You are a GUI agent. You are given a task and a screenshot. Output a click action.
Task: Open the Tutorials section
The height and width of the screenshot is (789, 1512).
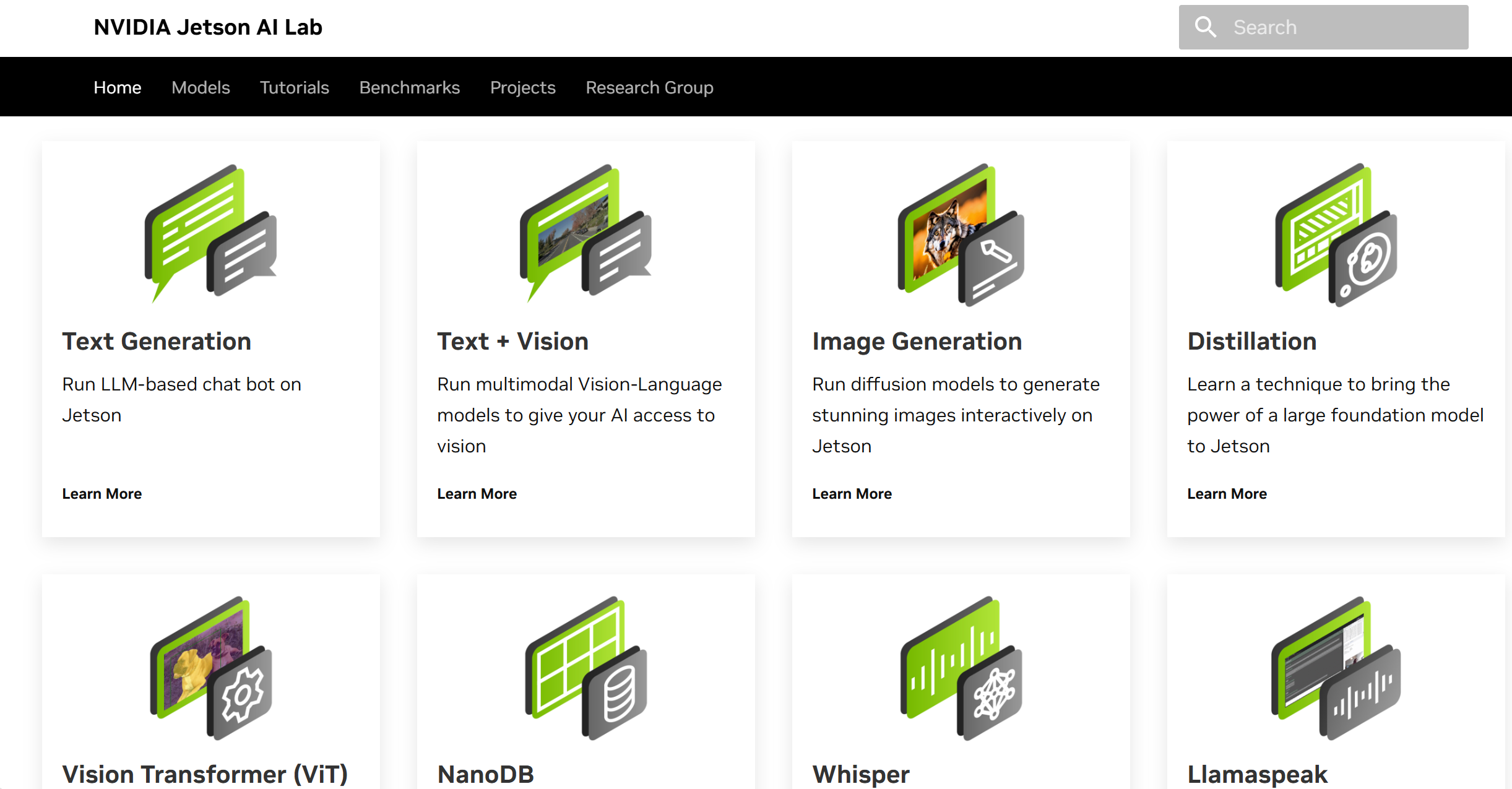(x=294, y=87)
